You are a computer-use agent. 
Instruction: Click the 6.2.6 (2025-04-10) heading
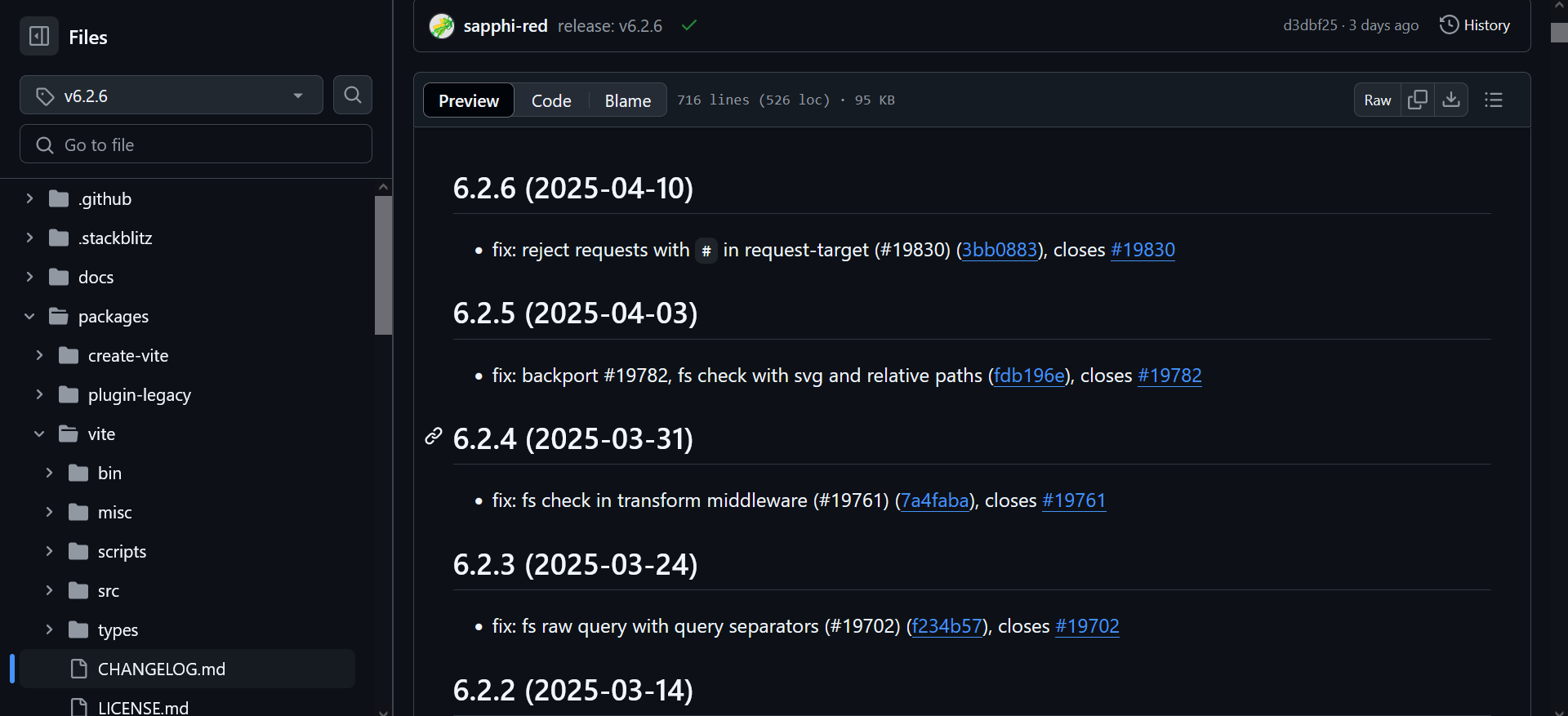[573, 188]
